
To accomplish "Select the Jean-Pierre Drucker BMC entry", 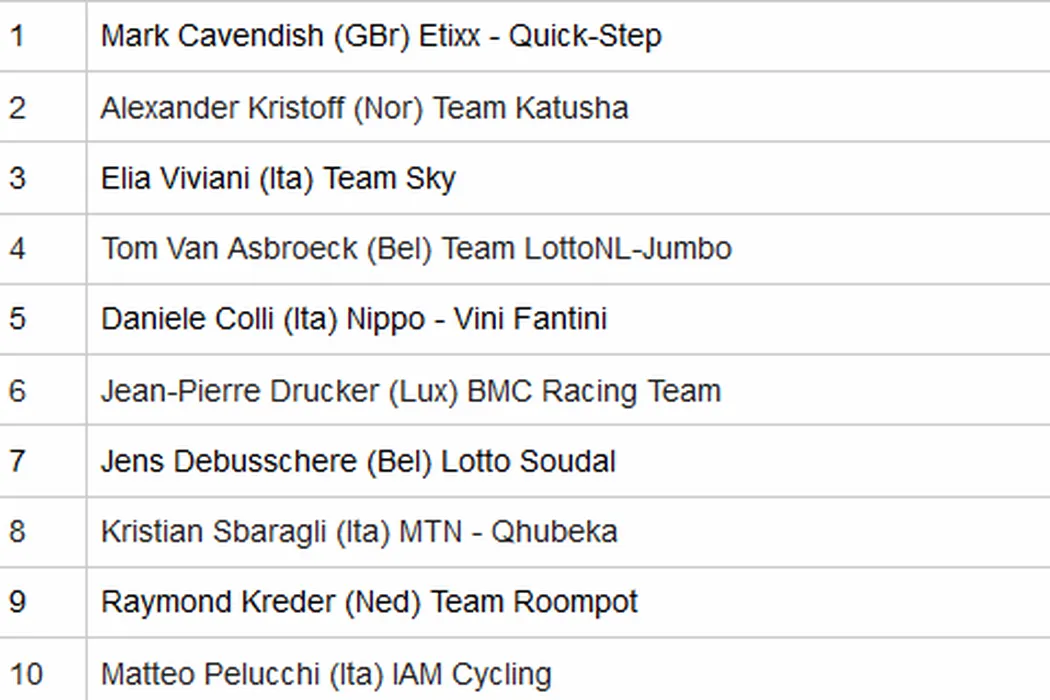I will [410, 390].
